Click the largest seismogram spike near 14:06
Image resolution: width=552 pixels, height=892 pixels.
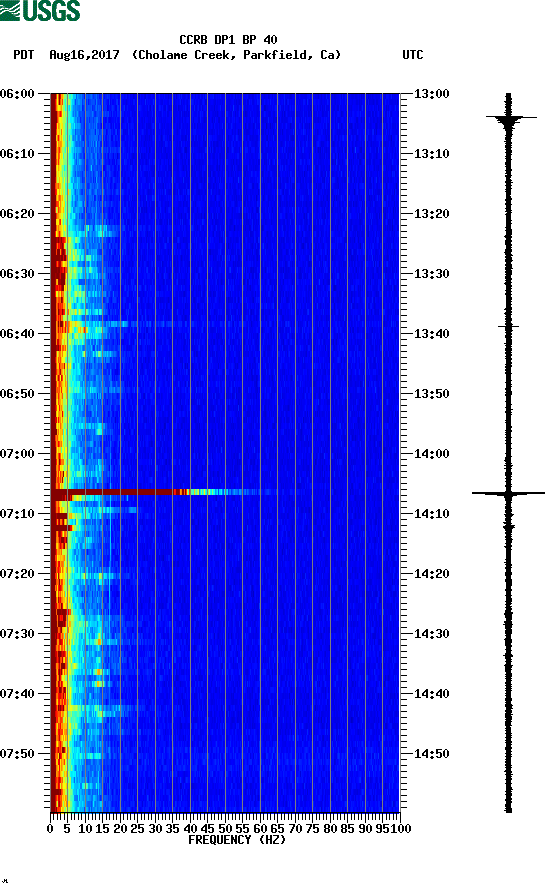point(508,493)
